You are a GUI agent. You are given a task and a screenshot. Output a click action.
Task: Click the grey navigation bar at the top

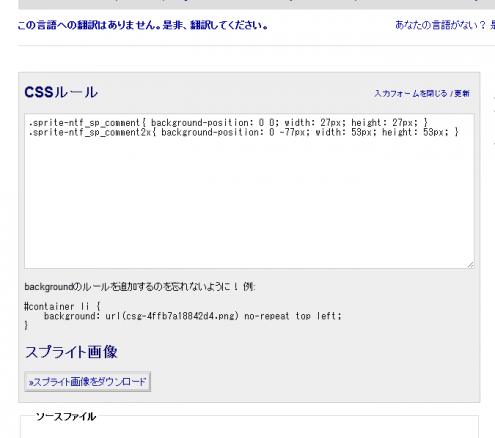point(257,4)
